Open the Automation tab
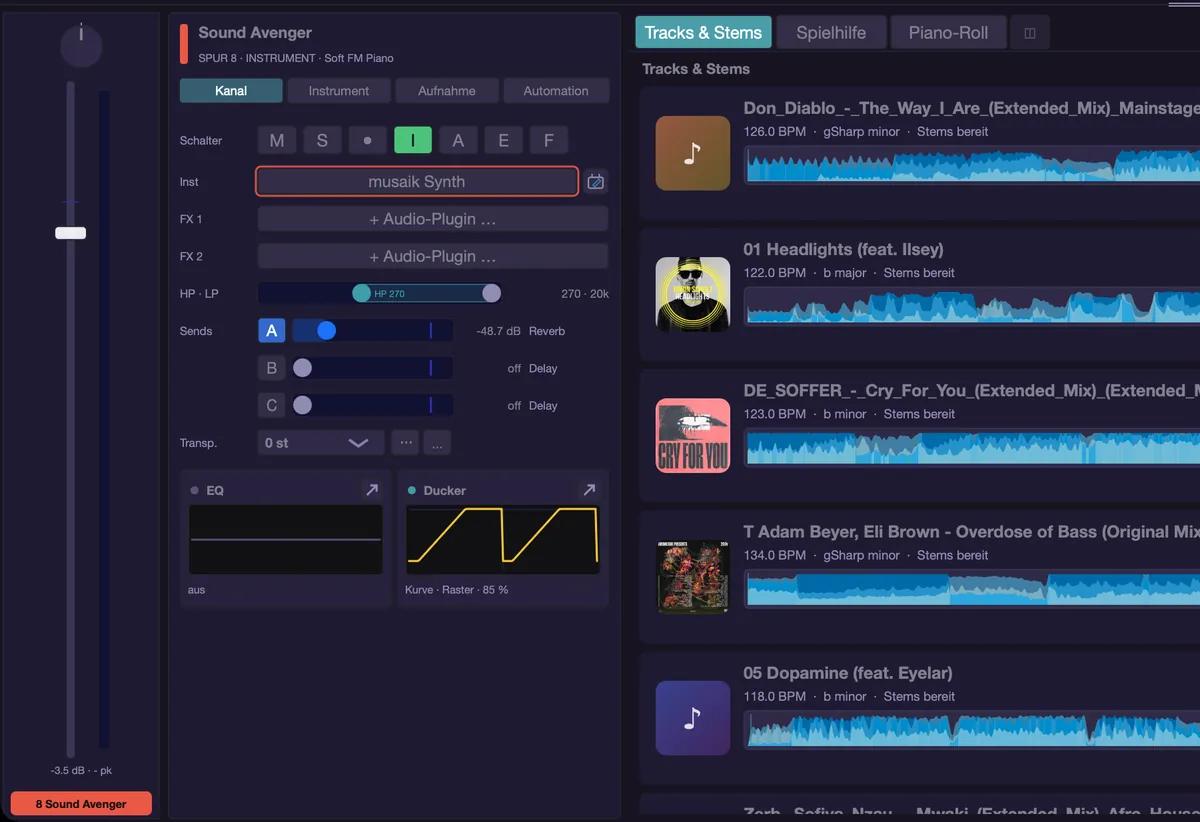The height and width of the screenshot is (822, 1200). coord(556,91)
